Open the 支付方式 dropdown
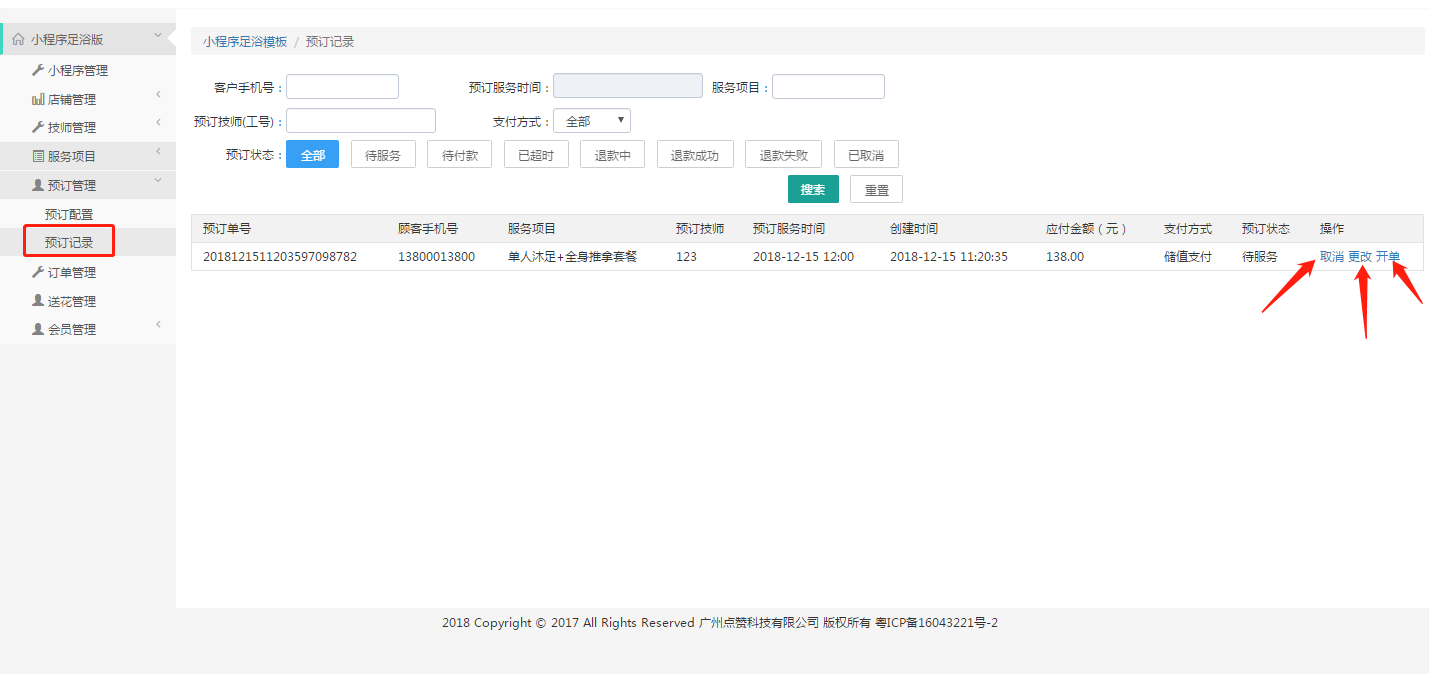 tap(591, 121)
